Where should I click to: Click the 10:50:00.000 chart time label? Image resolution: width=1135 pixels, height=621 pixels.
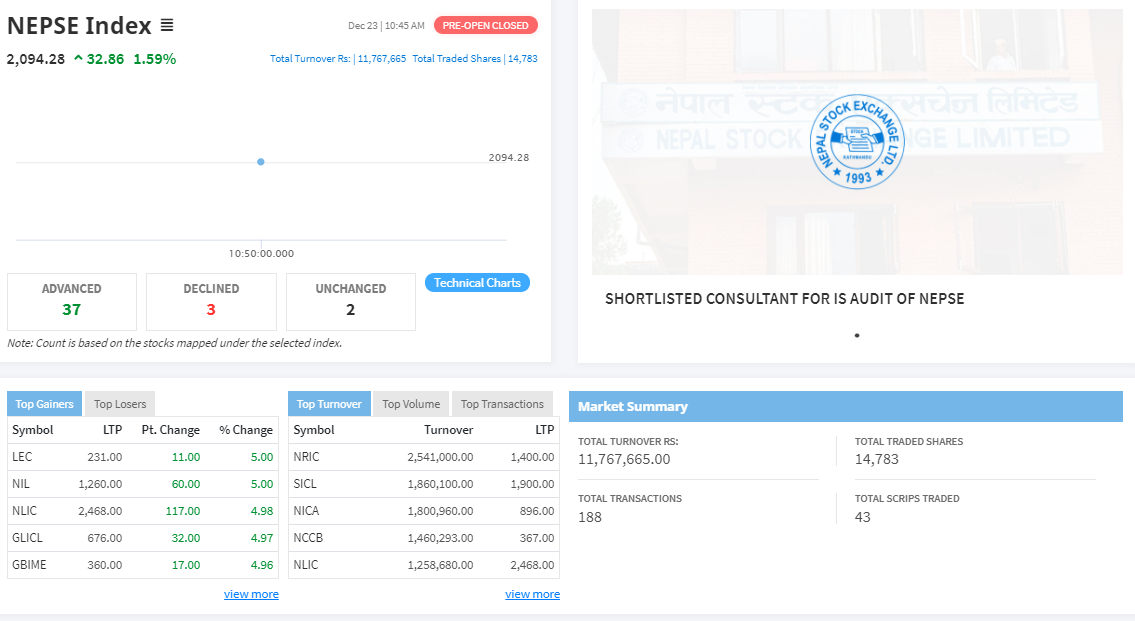click(x=261, y=253)
